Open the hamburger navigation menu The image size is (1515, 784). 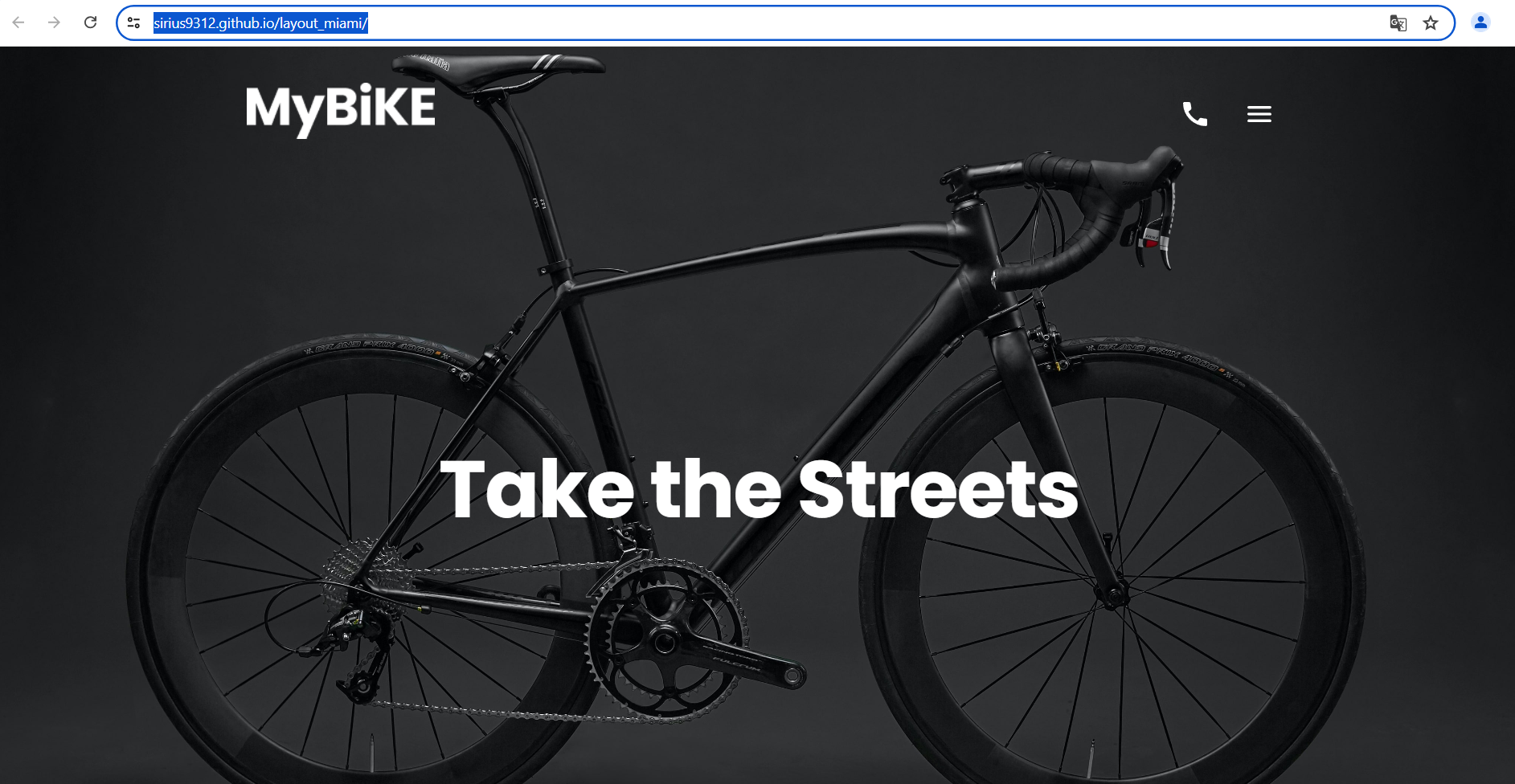(x=1259, y=114)
